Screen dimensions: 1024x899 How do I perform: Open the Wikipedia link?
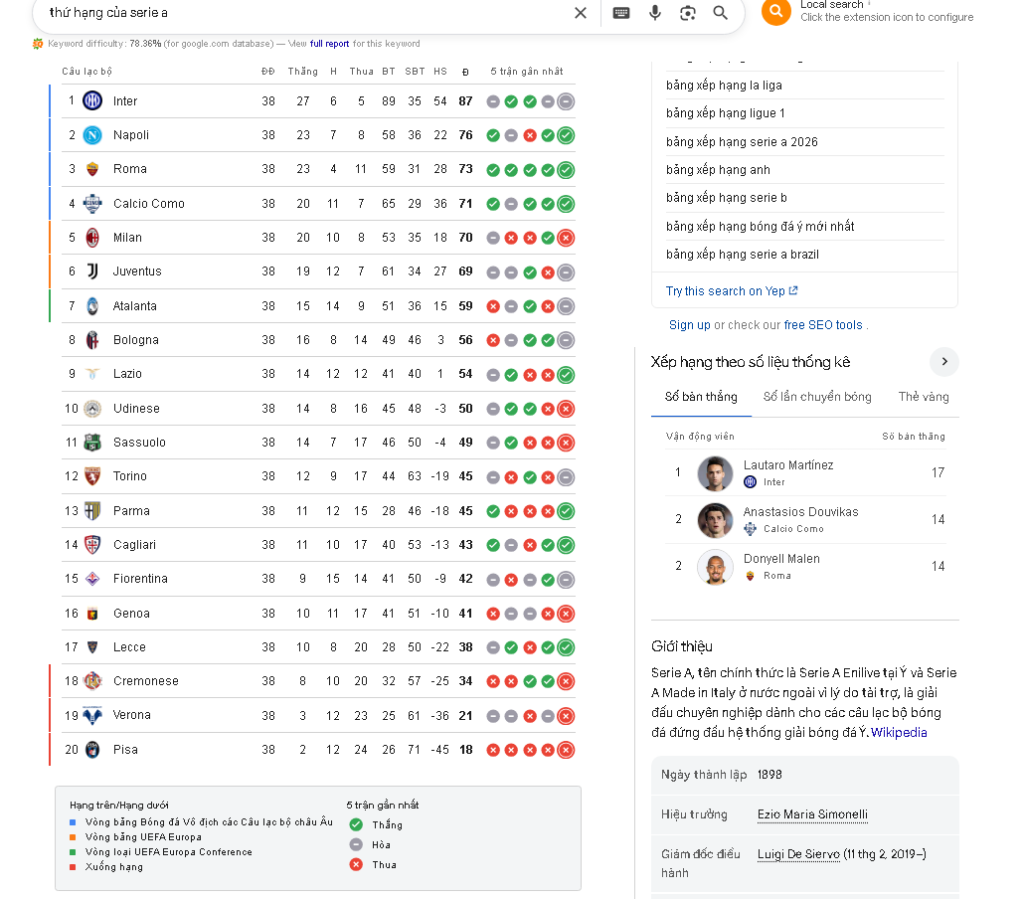pos(899,733)
